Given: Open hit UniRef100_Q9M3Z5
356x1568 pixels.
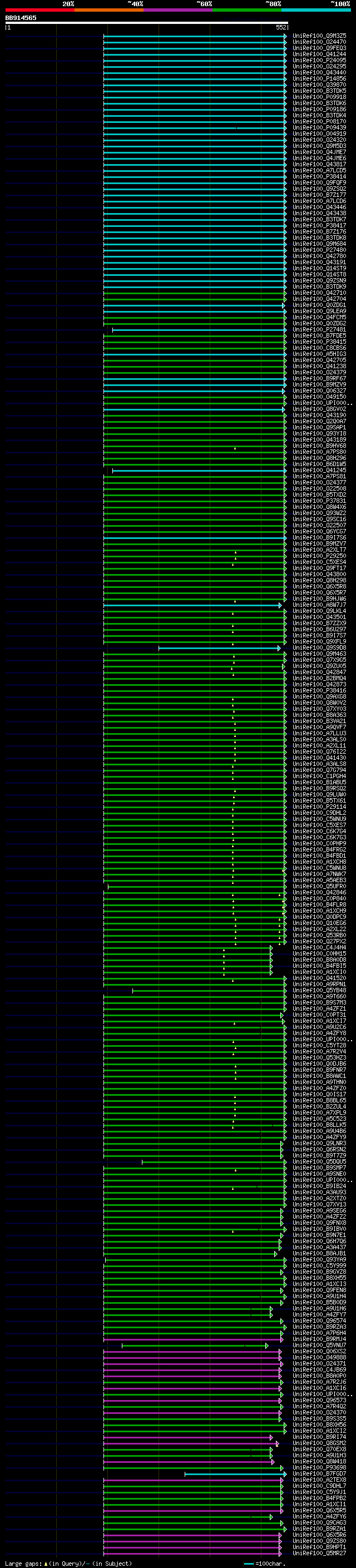Looking at the screenshot, I should click(319, 36).
